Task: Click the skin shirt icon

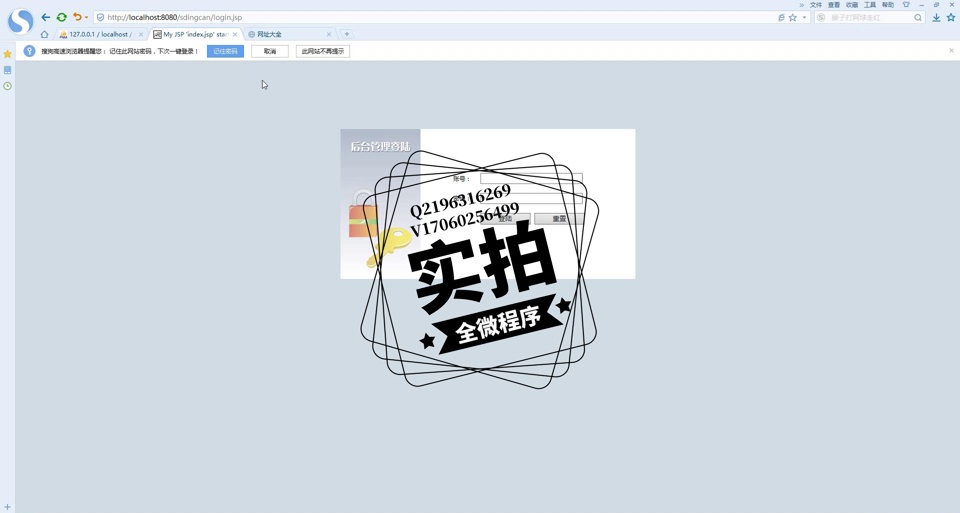Action: click(x=906, y=5)
